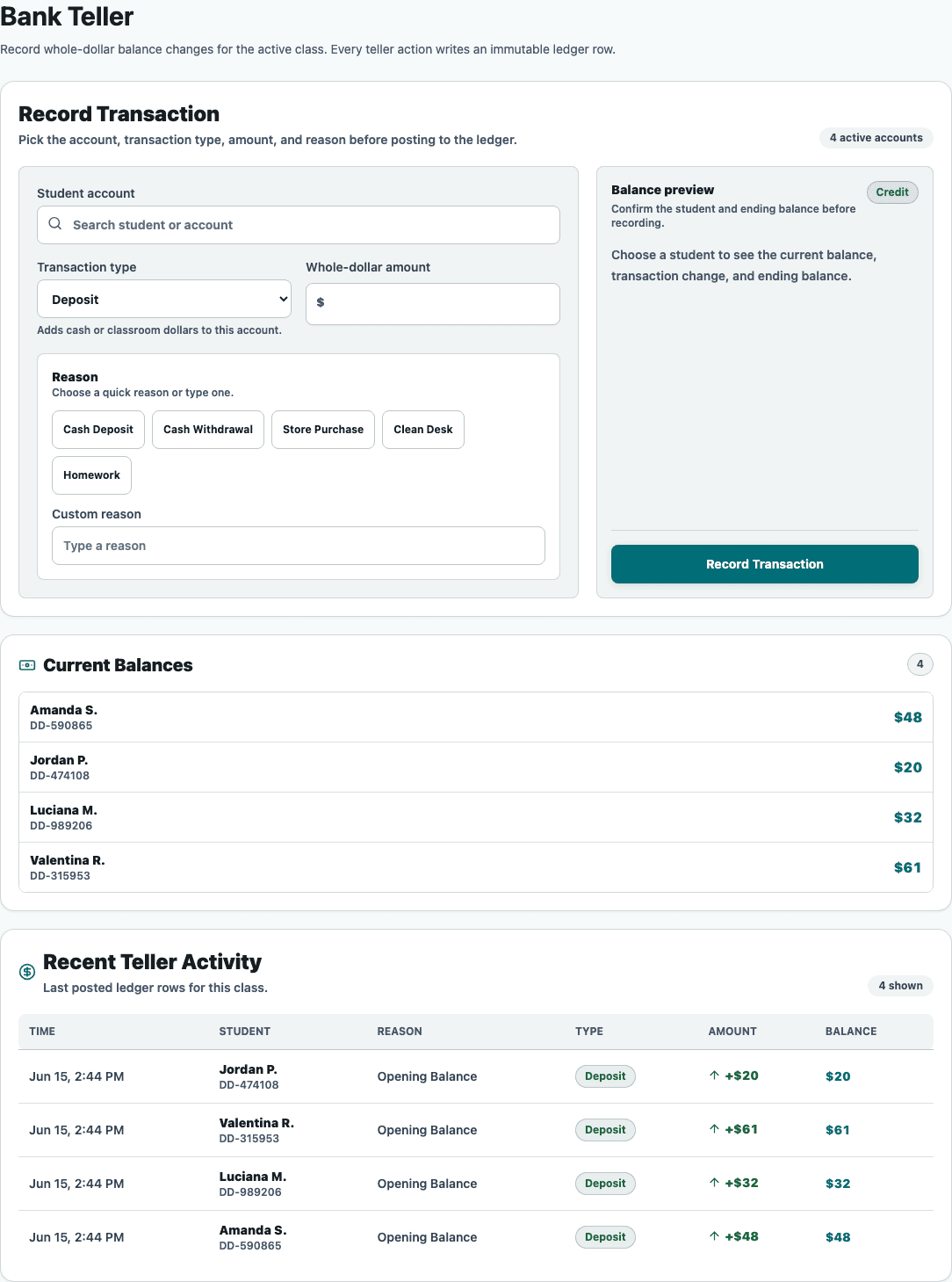
Task: Click the $48 balance in Current Balances
Action: [908, 717]
